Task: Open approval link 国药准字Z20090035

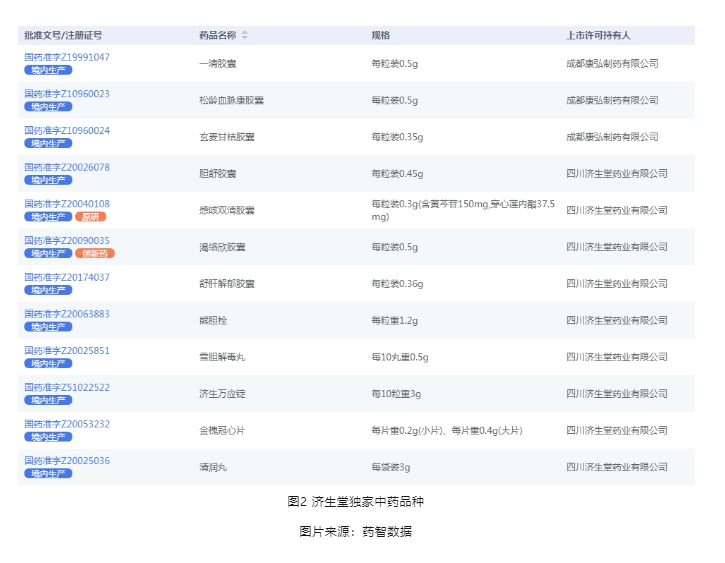Action: point(67,241)
